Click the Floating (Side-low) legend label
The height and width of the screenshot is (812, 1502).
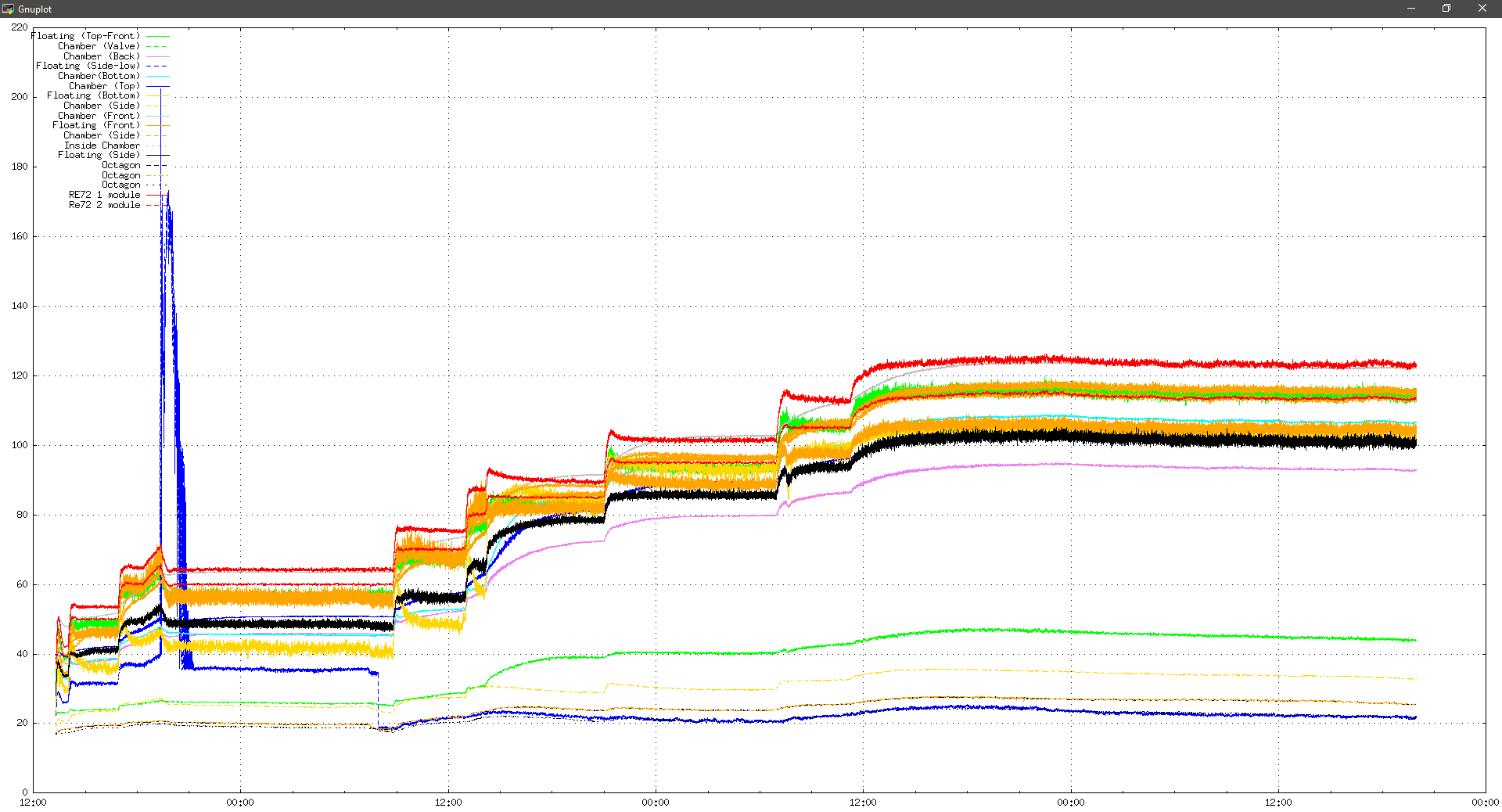point(88,66)
